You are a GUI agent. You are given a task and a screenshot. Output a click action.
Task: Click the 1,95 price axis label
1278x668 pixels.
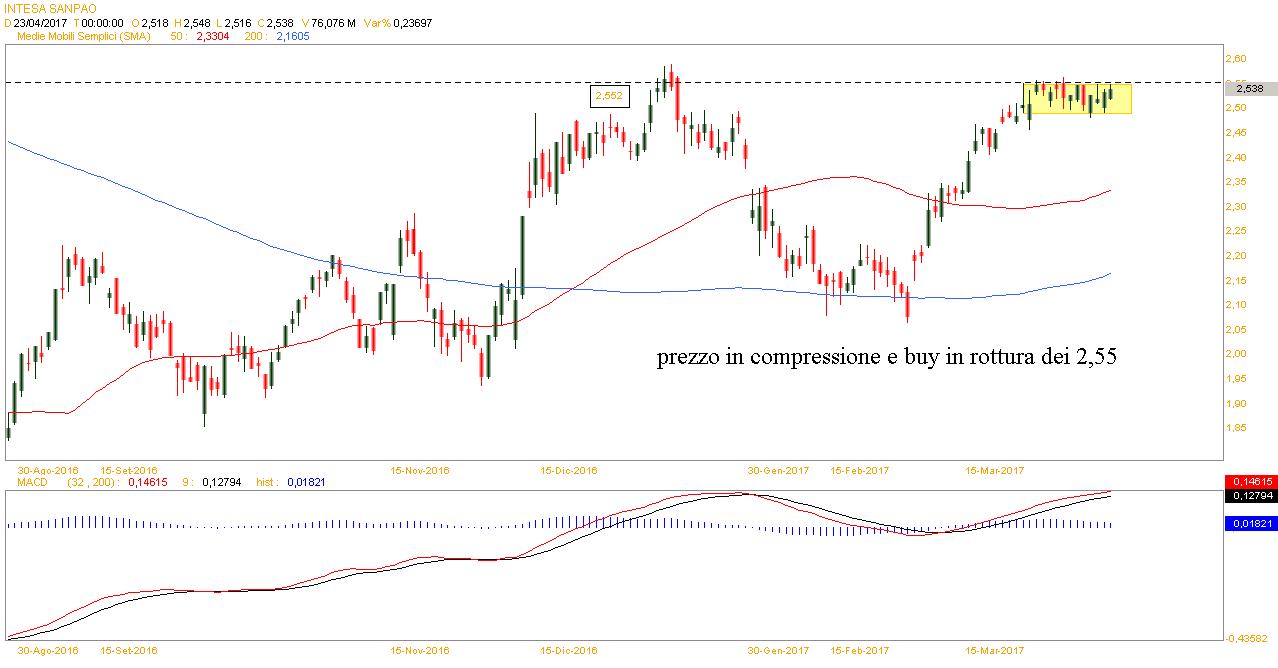[x=1238, y=378]
